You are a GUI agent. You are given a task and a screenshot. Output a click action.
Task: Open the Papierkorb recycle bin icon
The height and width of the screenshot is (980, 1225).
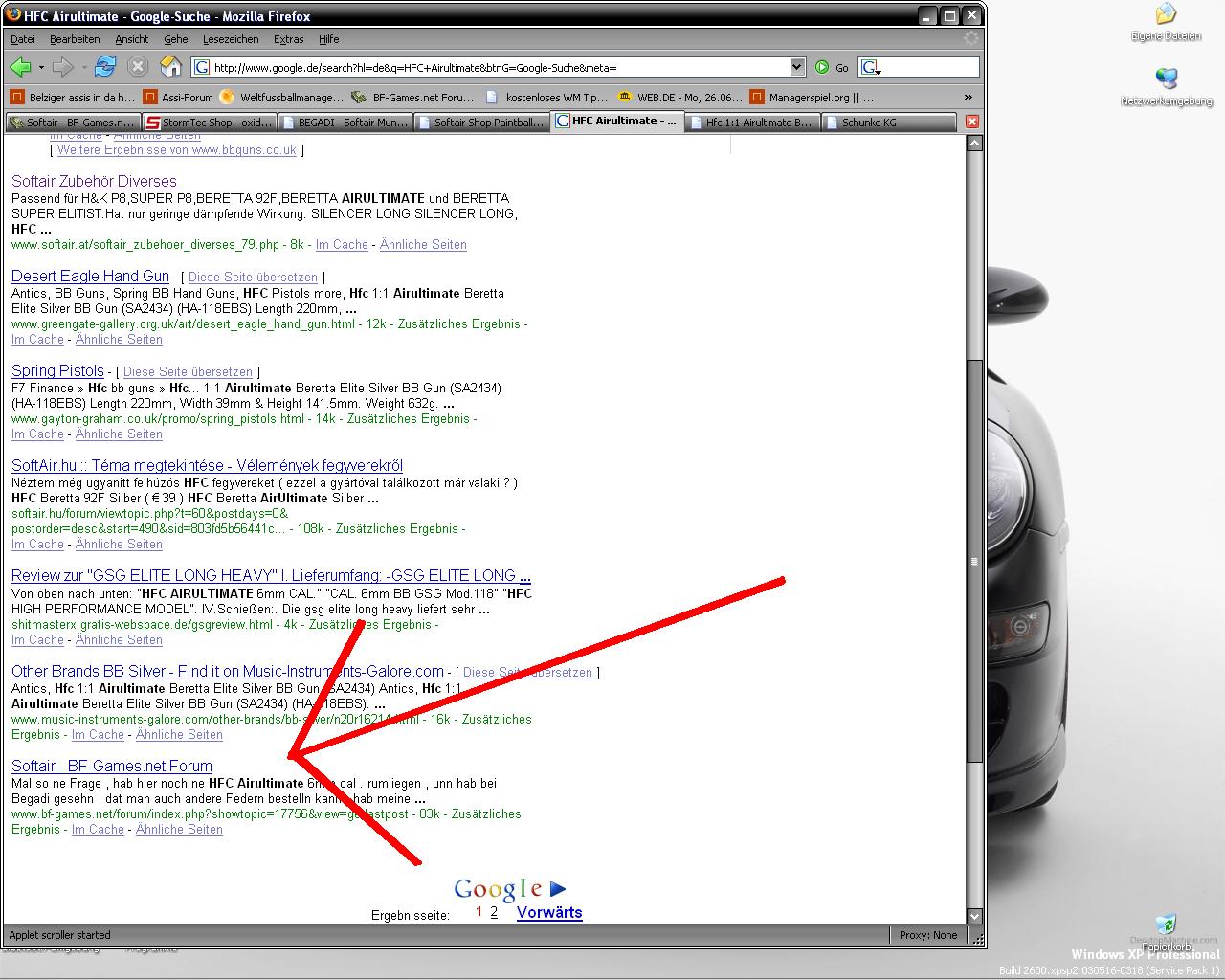coord(1165,932)
